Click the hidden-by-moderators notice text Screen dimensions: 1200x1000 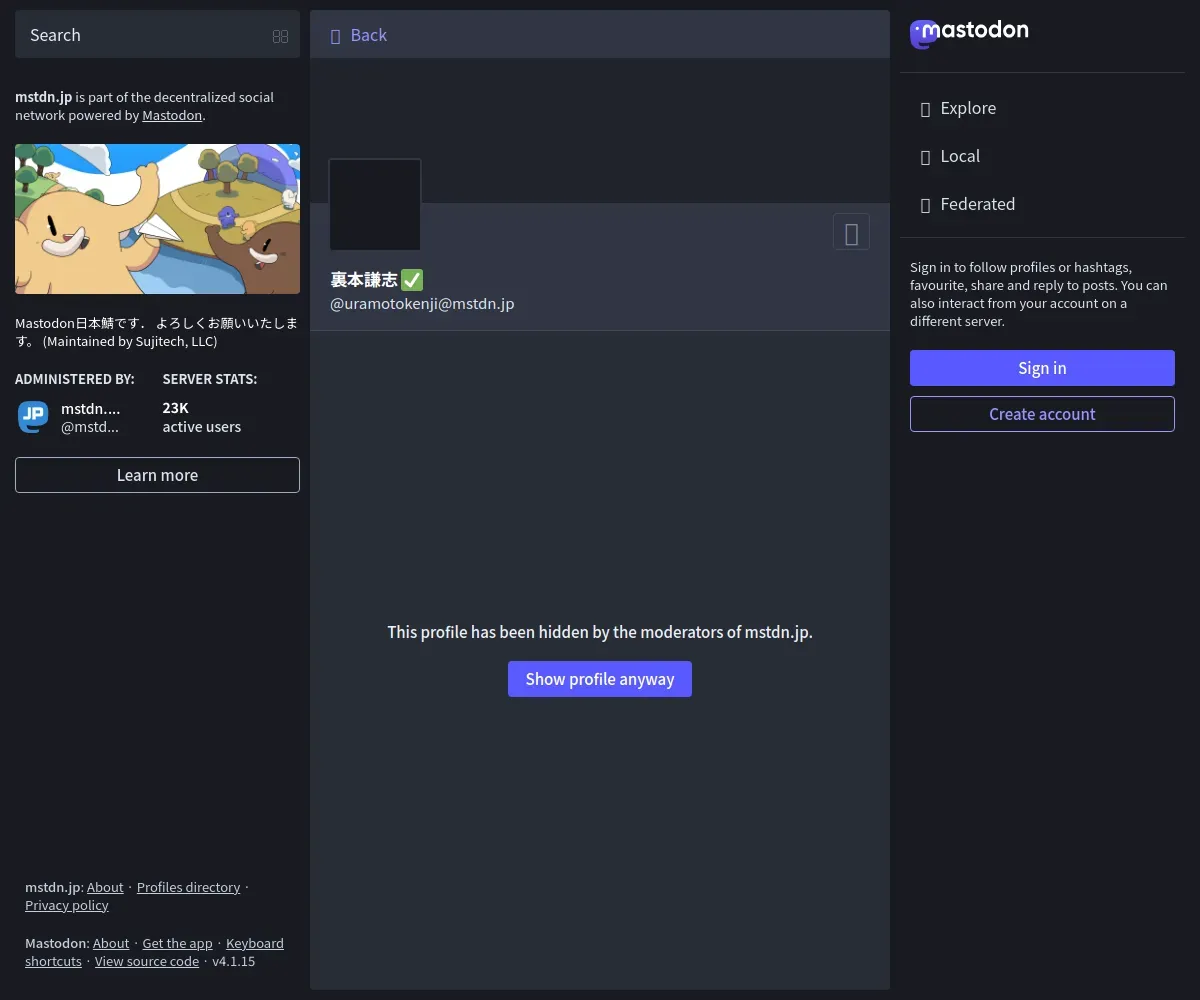600,632
